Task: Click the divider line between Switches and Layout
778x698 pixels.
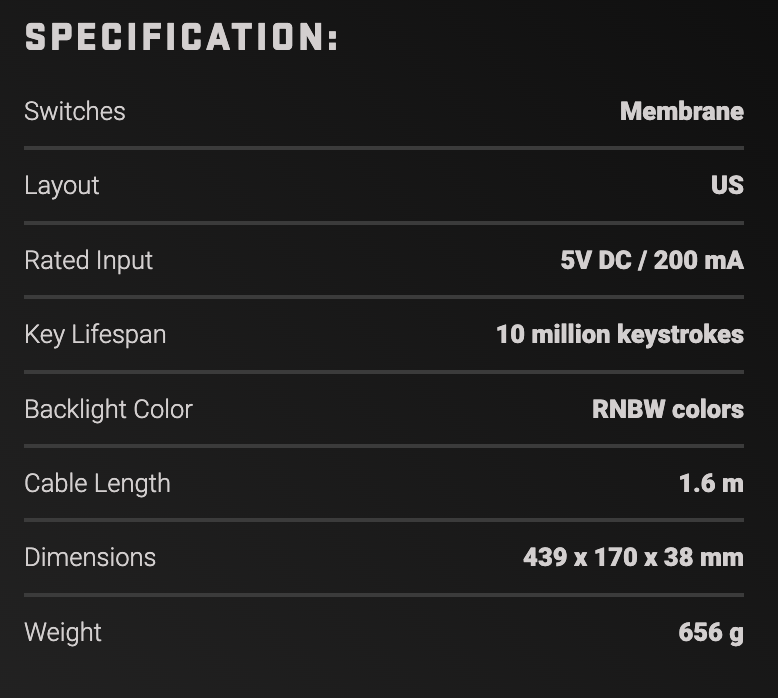Action: pos(384,148)
